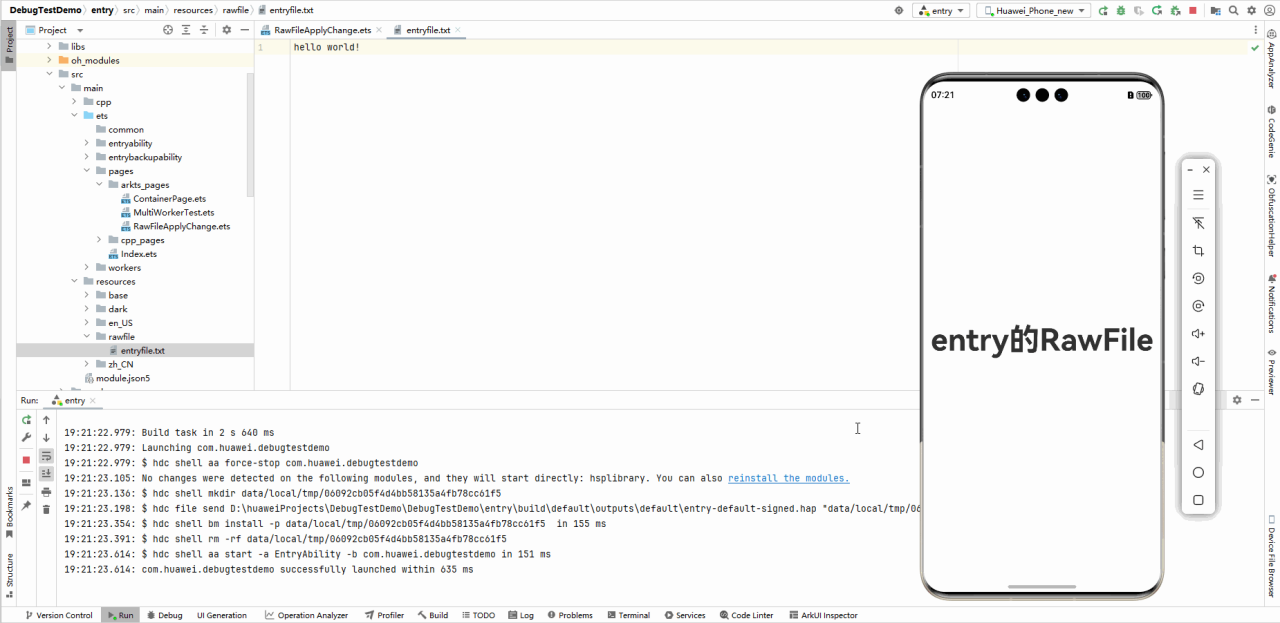Toggle soft-wrap in Run console
The height and width of the screenshot is (623, 1280).
(x=46, y=456)
